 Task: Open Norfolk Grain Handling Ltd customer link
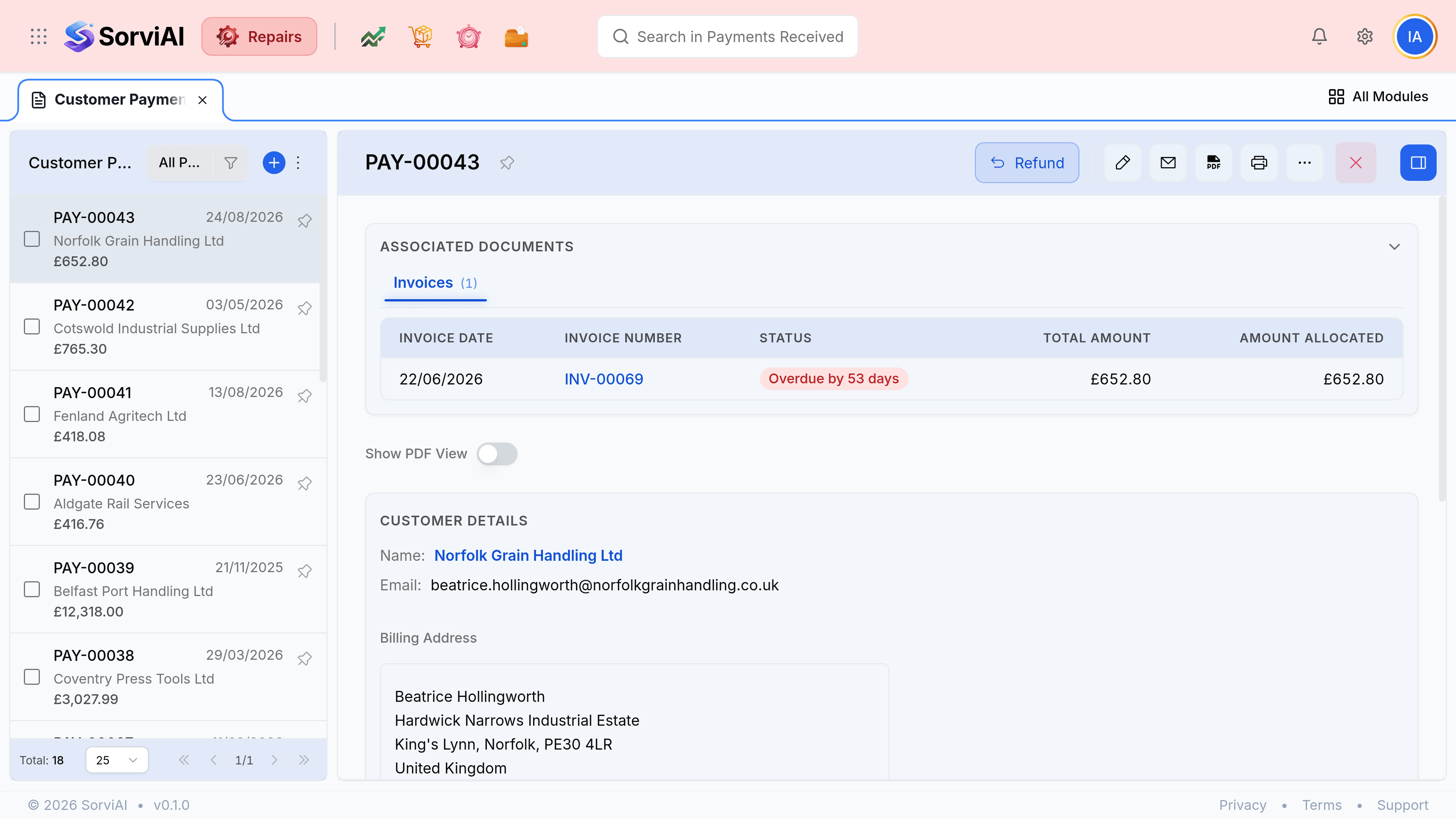(x=529, y=555)
